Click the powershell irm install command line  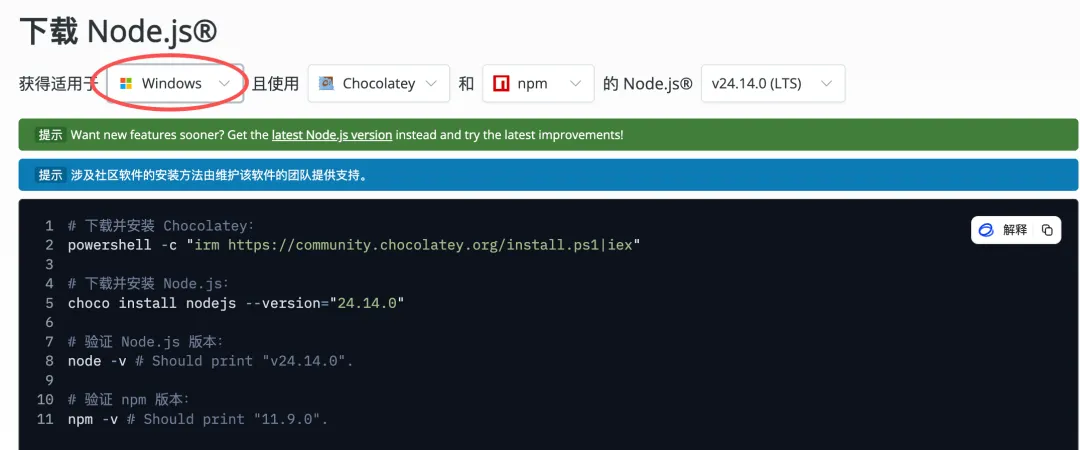pos(354,245)
